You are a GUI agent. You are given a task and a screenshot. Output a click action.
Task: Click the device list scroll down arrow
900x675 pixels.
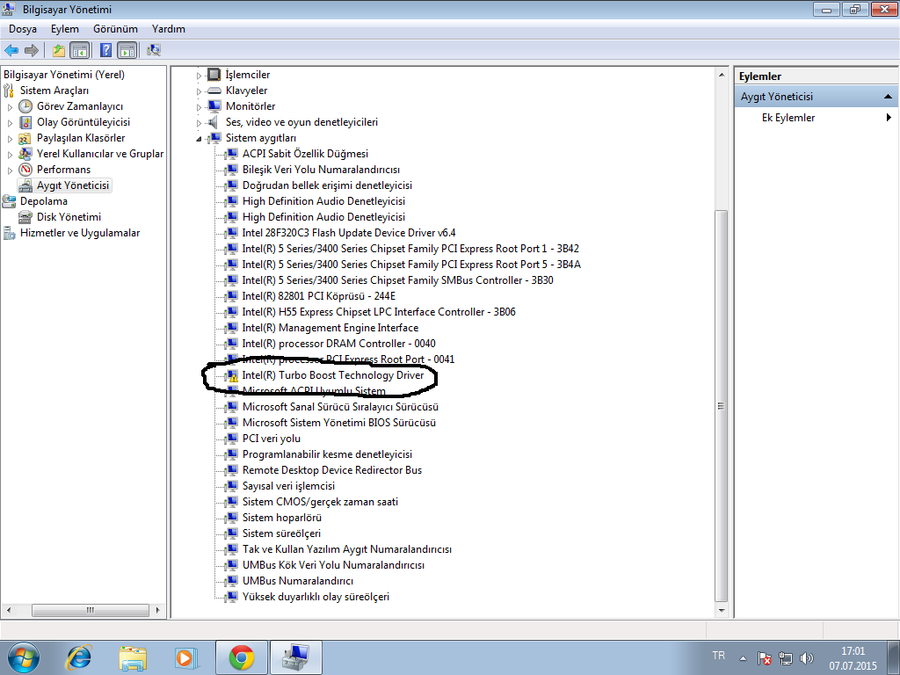point(721,611)
